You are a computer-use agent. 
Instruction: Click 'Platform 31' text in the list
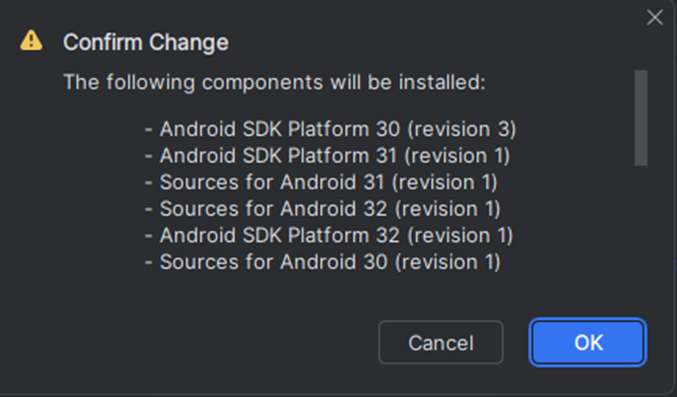click(342, 156)
